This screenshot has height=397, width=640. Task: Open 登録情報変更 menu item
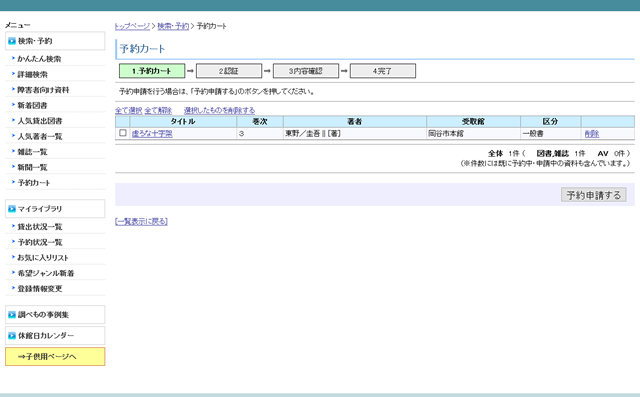pyautogui.click(x=40, y=289)
